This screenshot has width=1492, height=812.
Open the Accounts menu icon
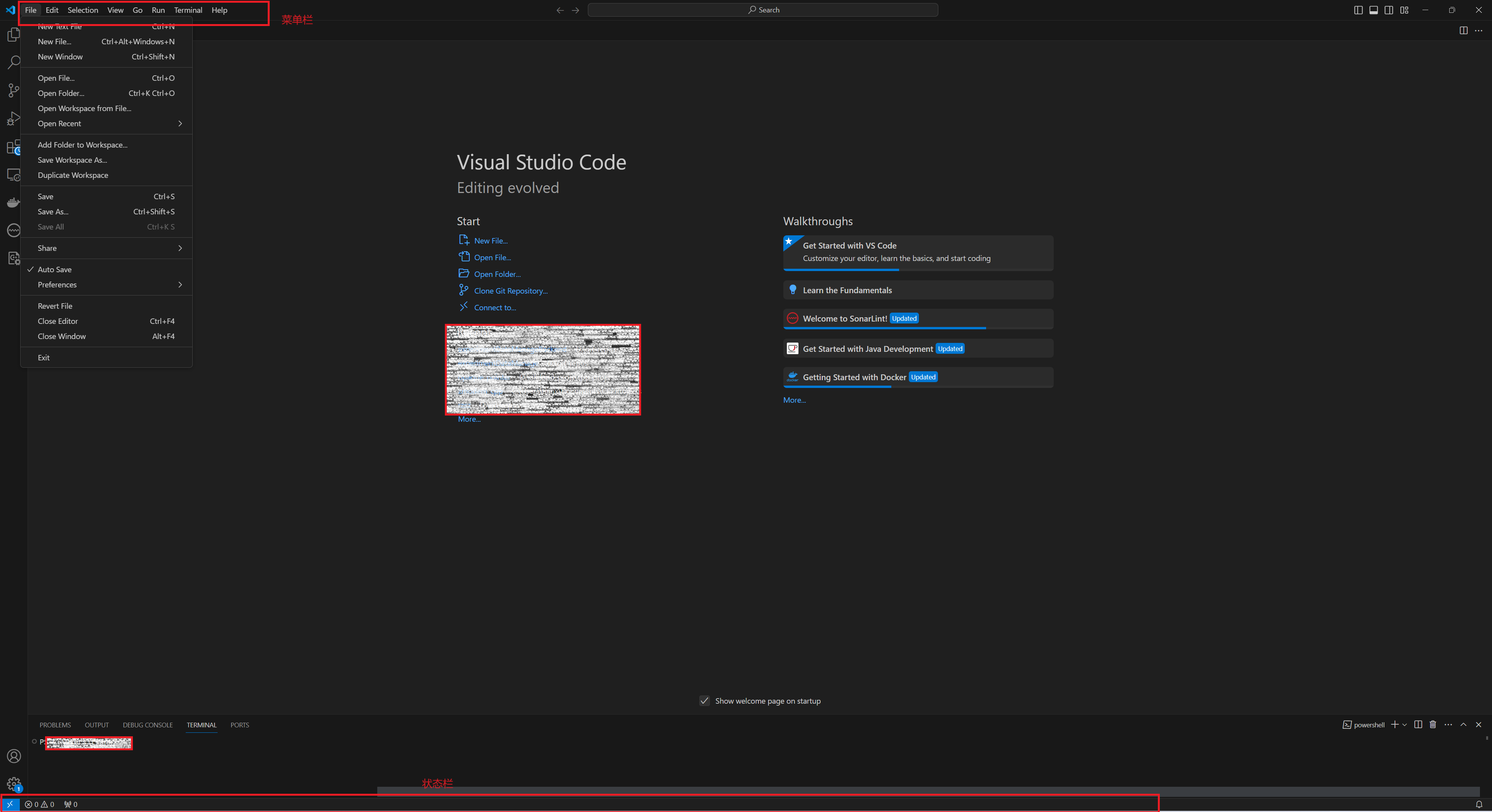pyautogui.click(x=13, y=756)
